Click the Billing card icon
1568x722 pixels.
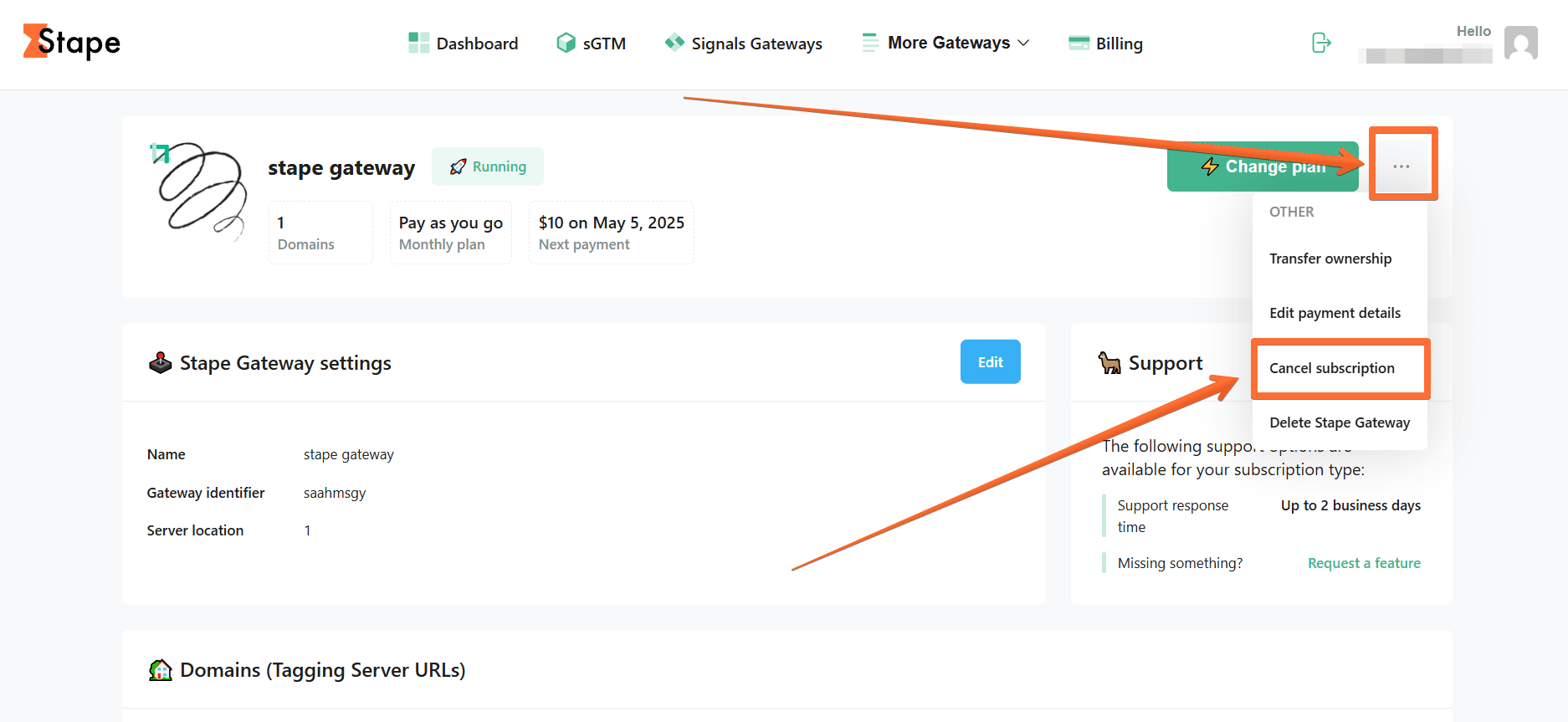[x=1079, y=43]
